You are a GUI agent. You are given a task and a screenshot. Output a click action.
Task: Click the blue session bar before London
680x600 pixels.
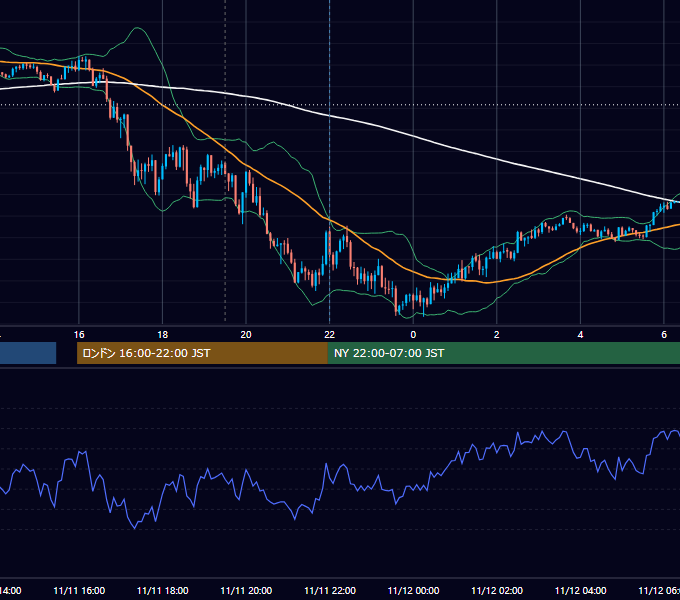click(x=28, y=353)
